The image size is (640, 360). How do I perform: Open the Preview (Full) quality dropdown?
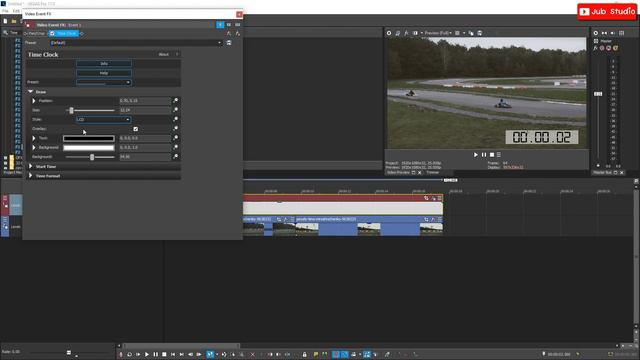tap(438, 33)
